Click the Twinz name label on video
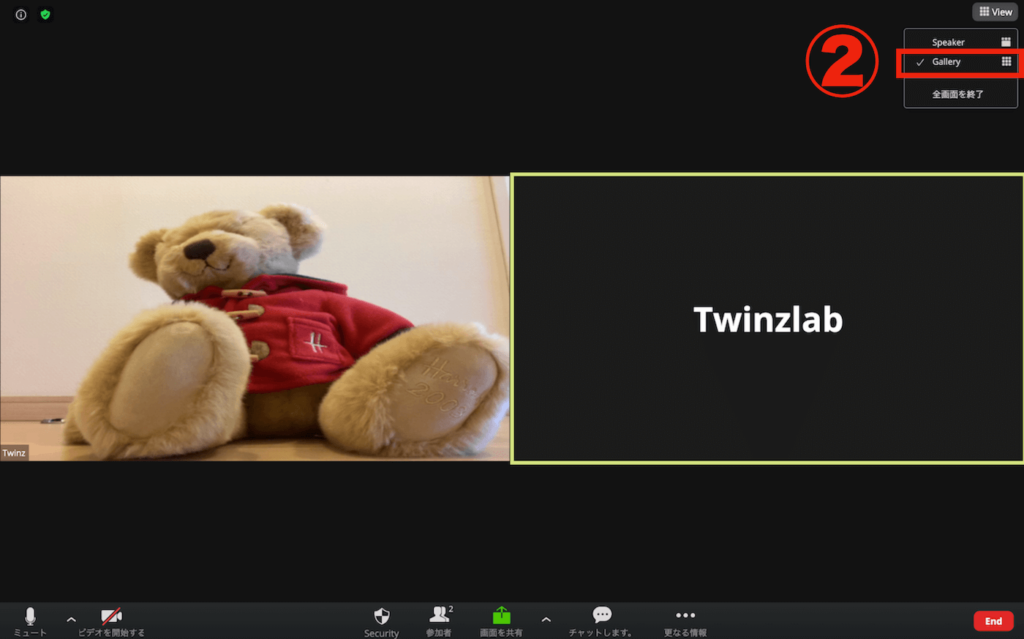This screenshot has width=1024, height=639. (x=15, y=452)
